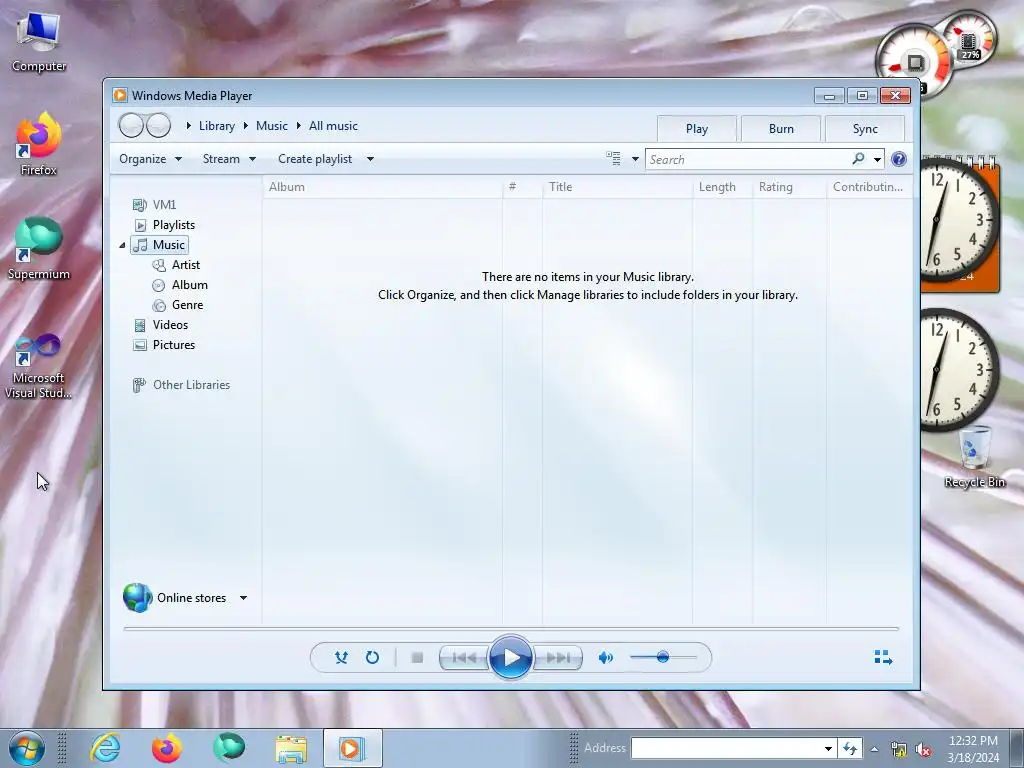Expand the taskbar Address dropdown arrow
The height and width of the screenshot is (768, 1024).
(828, 748)
